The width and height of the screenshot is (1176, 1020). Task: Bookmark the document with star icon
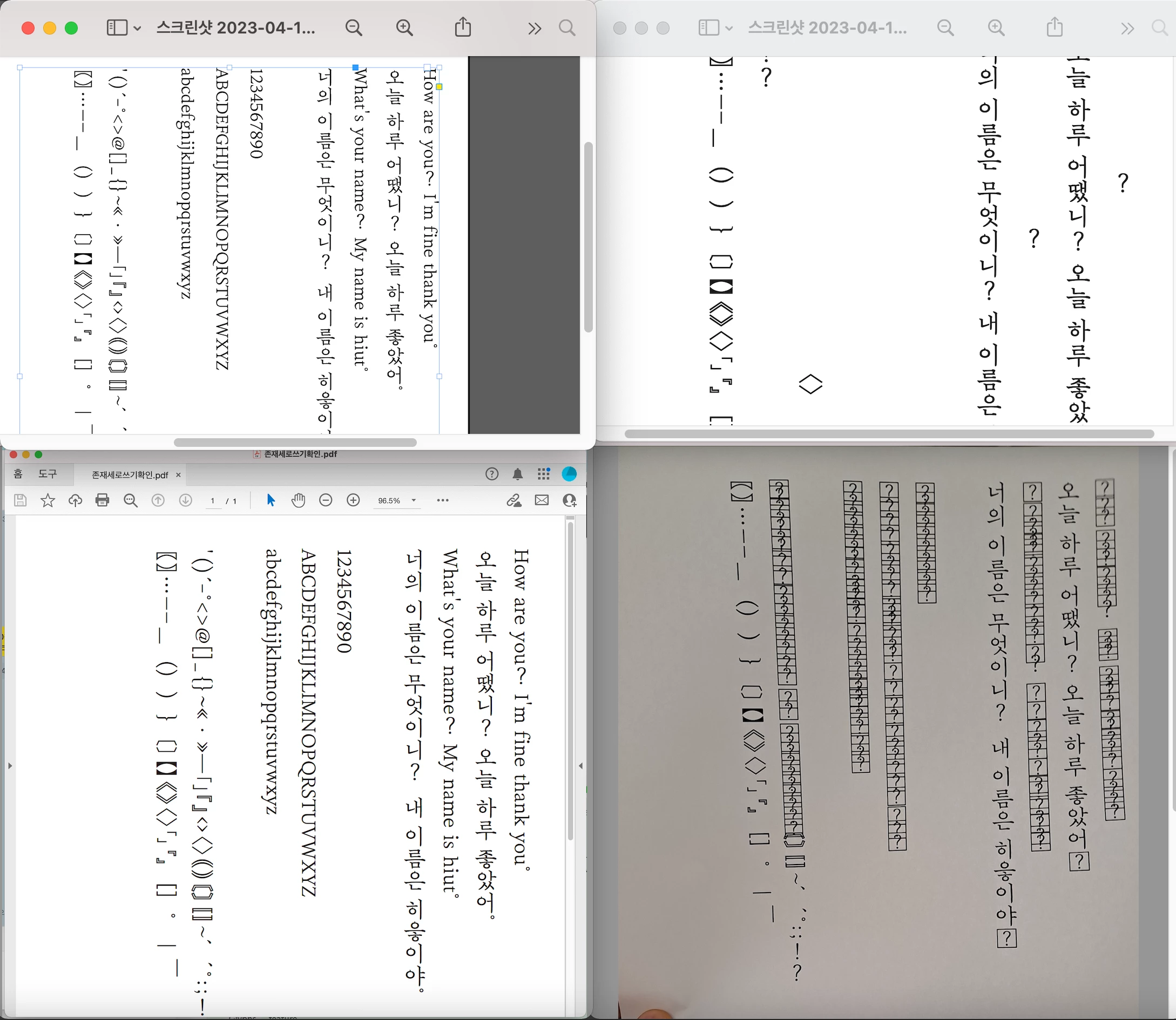tap(48, 500)
